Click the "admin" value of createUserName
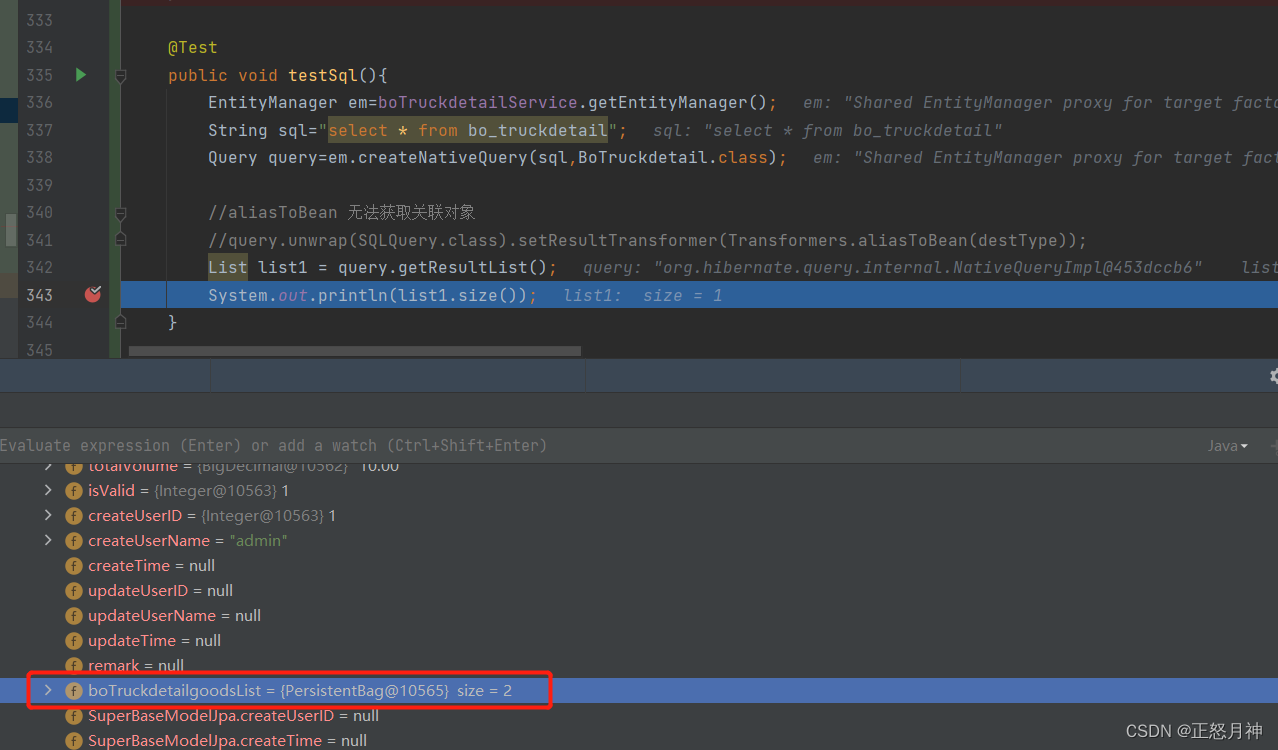 pos(258,541)
